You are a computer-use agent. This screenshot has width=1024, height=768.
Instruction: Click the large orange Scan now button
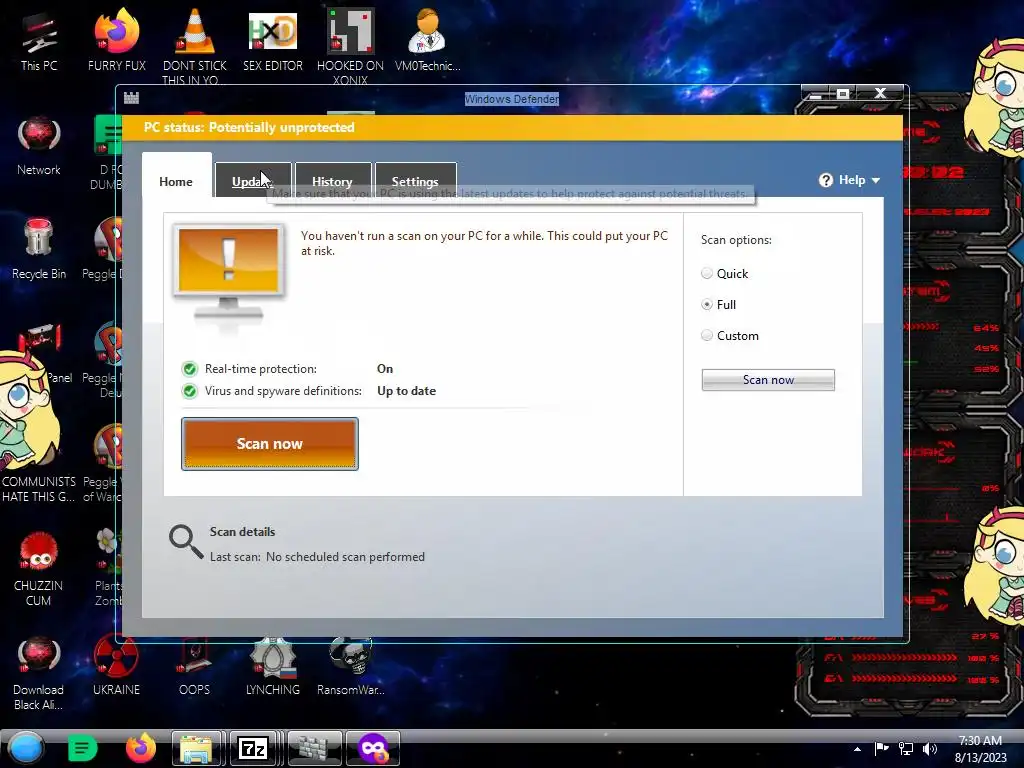(x=270, y=444)
